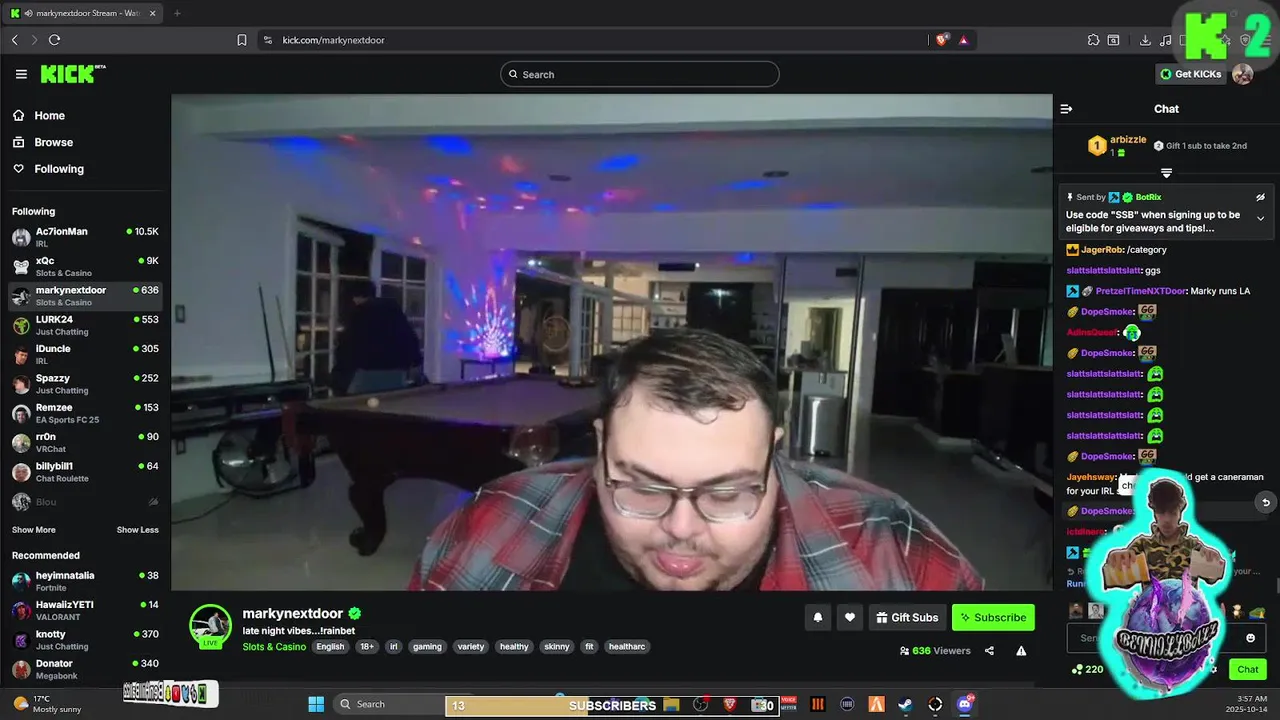1280x720 pixels.
Task: Open Windows Start menu
Action: 316,704
